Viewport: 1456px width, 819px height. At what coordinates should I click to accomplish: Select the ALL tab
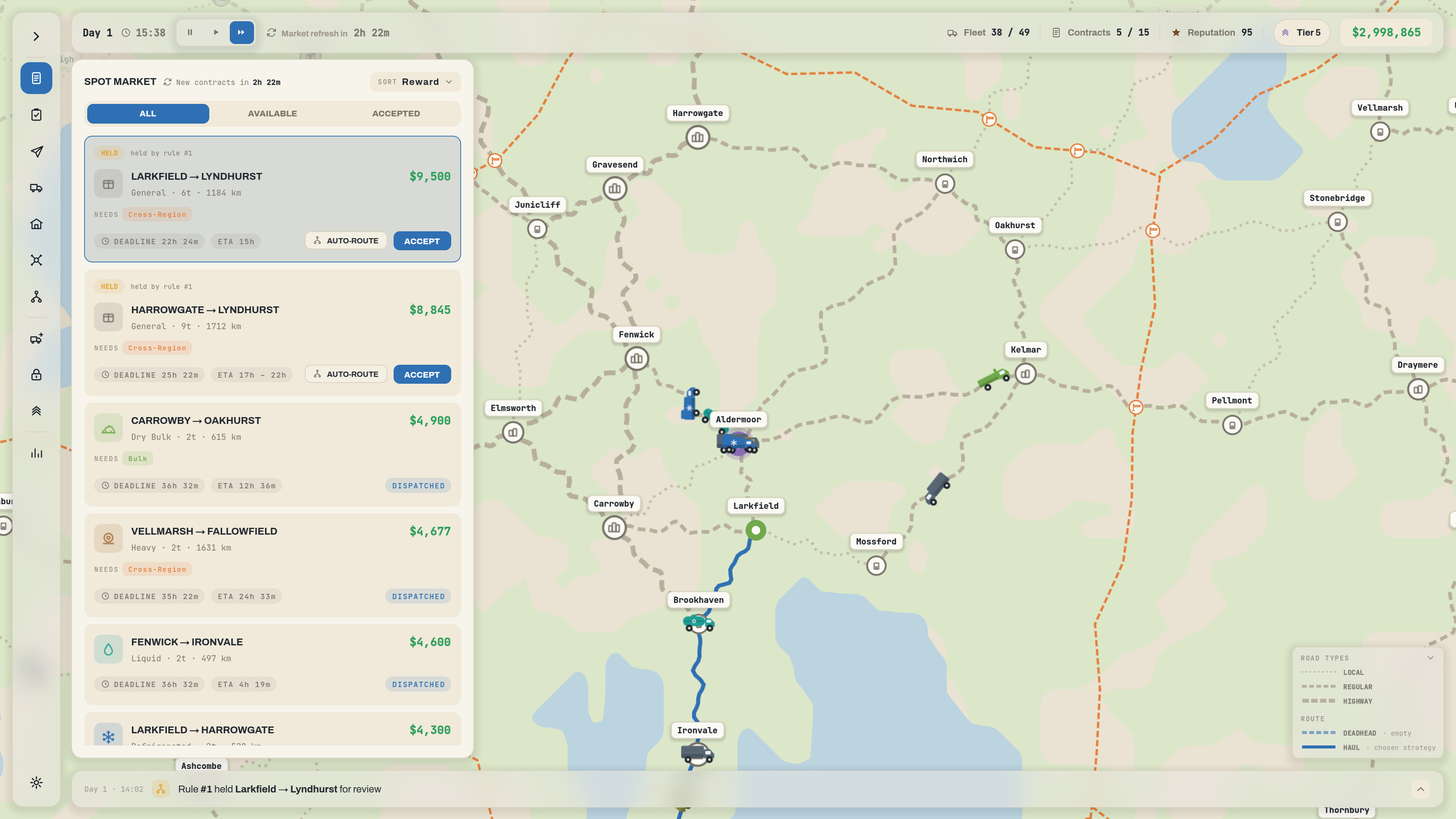(x=148, y=114)
